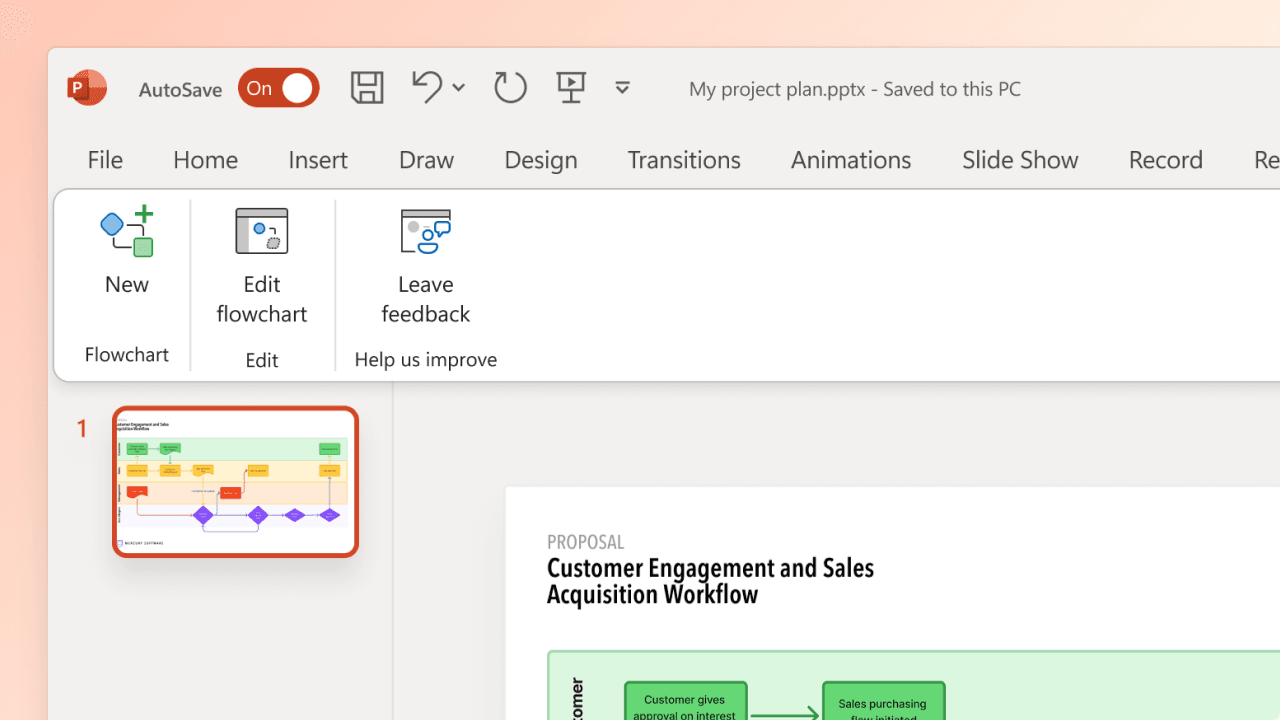The height and width of the screenshot is (720, 1280).
Task: Switch to the Transitions tab
Action: (x=683, y=159)
